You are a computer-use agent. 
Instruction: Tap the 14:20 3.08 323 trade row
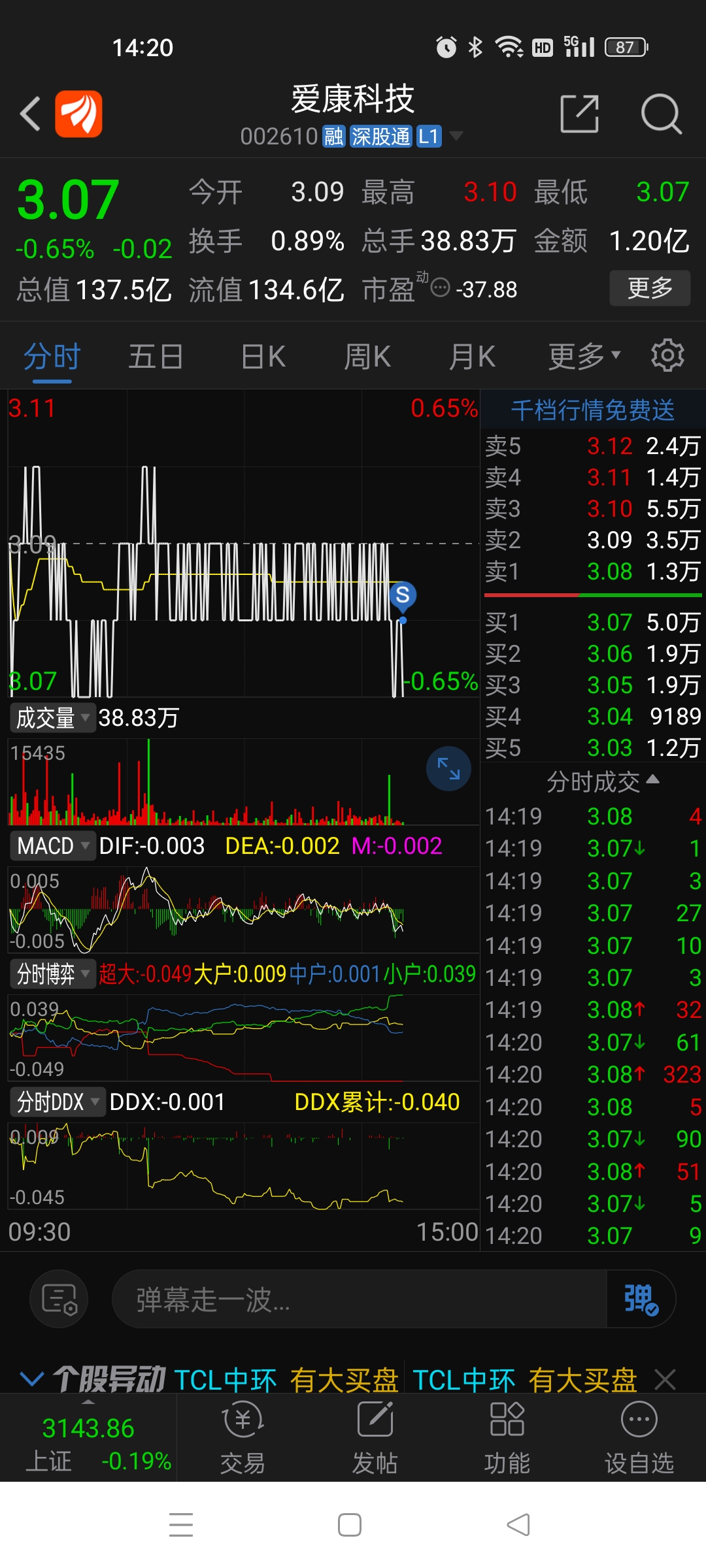click(x=593, y=1074)
